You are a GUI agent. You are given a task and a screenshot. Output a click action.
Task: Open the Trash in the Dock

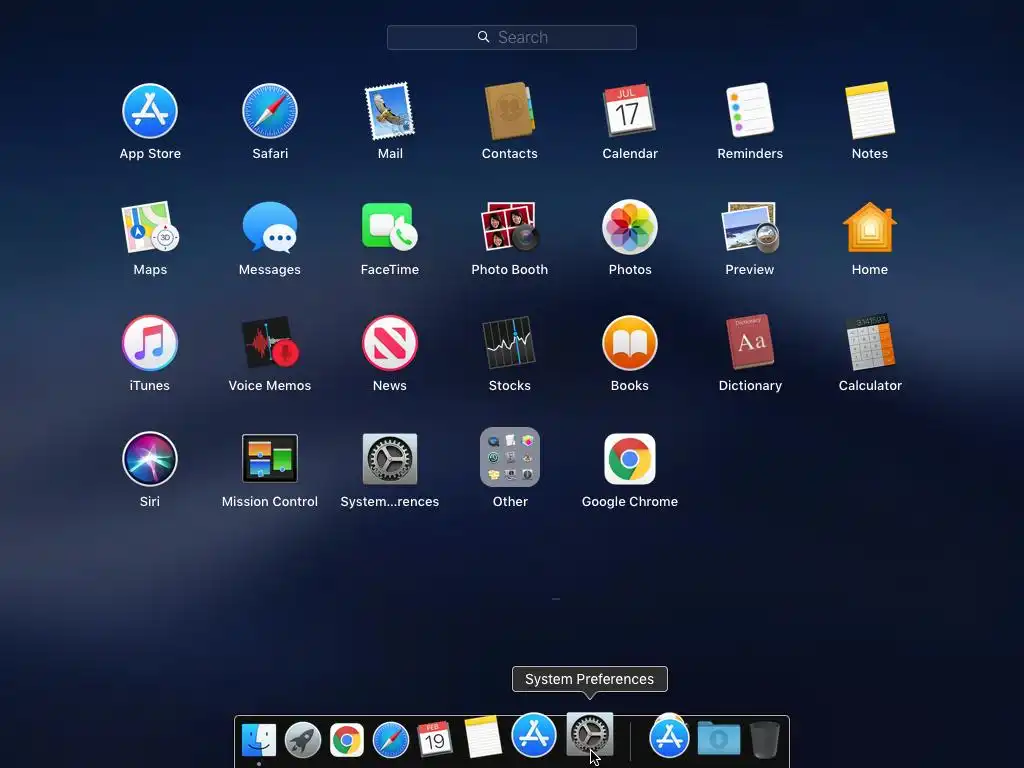click(x=764, y=740)
